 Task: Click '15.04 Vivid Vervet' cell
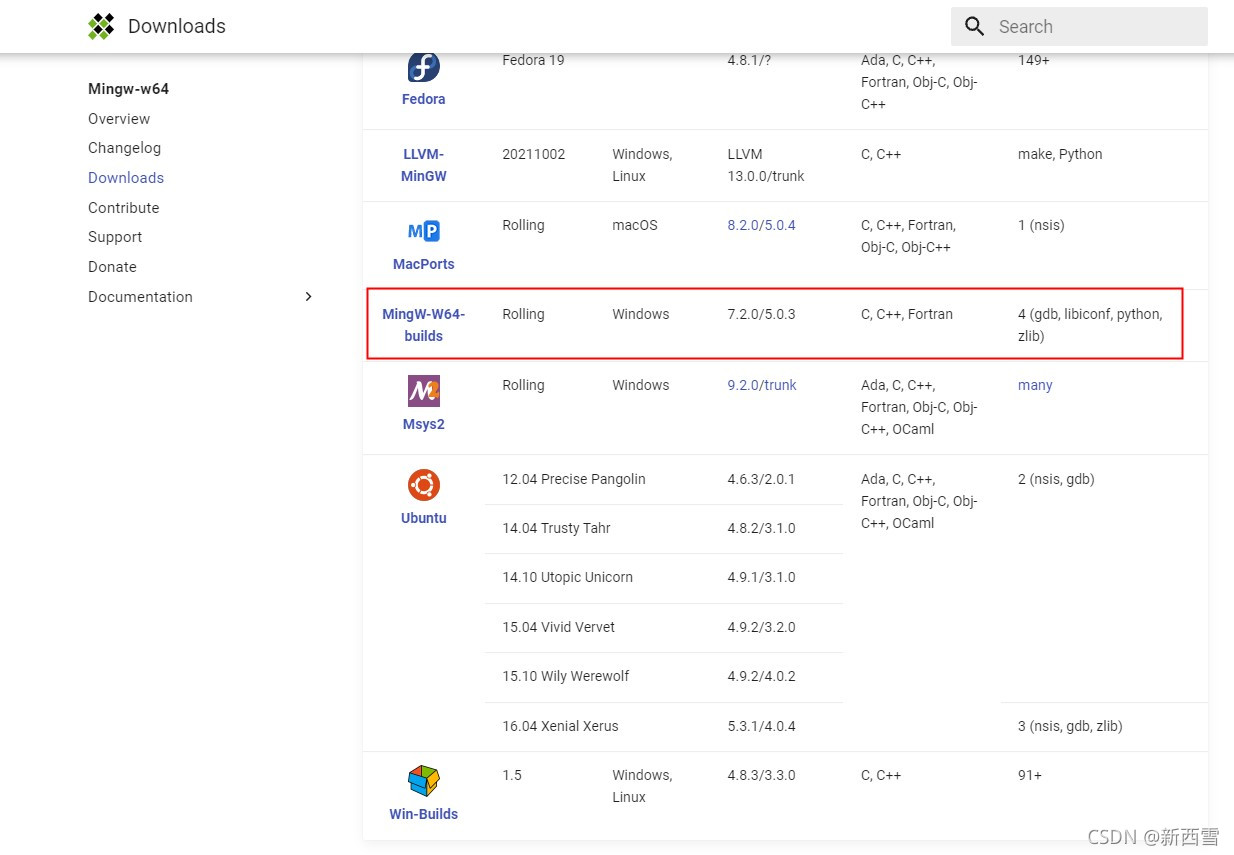558,627
